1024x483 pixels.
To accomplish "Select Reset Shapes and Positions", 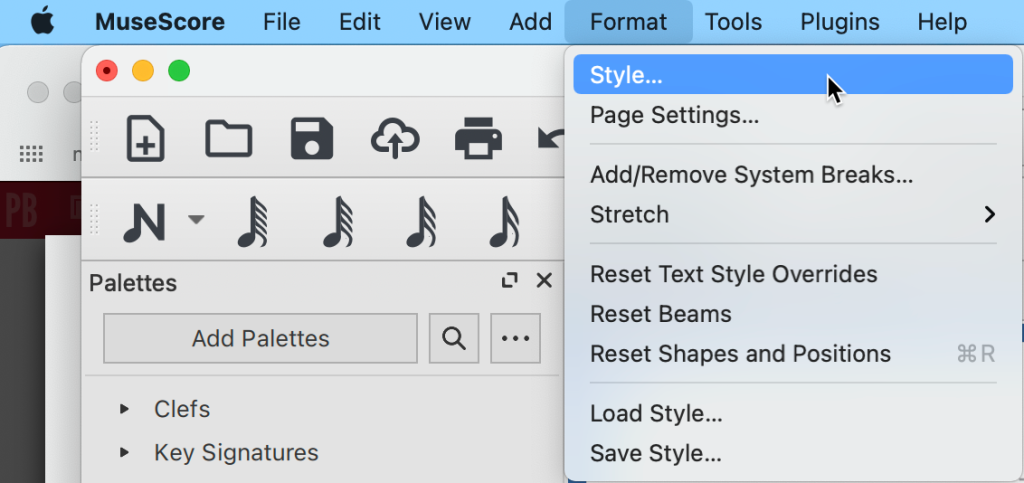I will 793,354.
